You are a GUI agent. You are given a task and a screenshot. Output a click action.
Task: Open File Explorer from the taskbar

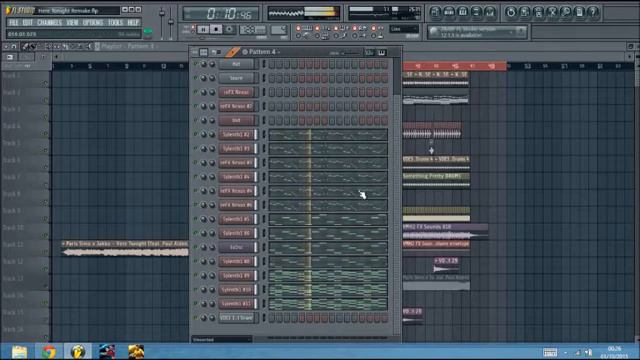point(19,351)
